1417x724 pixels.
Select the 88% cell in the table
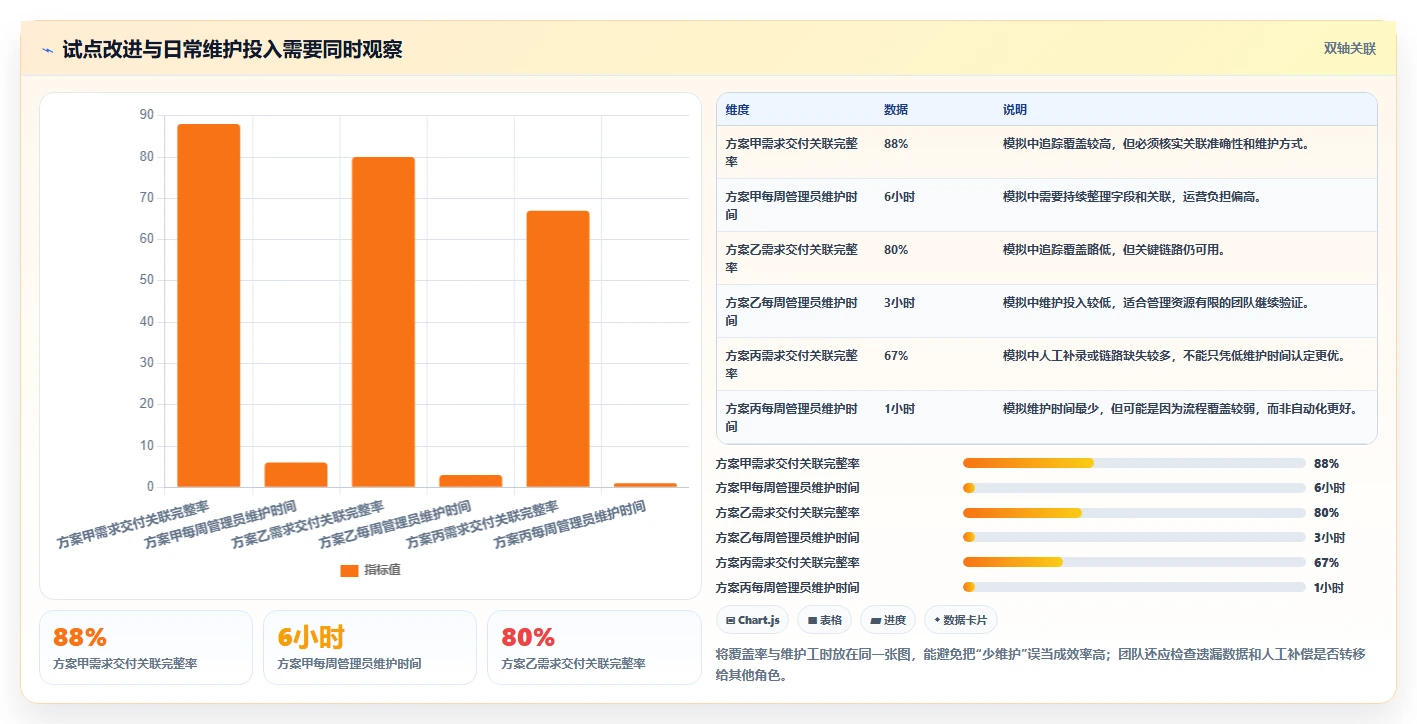(x=896, y=143)
